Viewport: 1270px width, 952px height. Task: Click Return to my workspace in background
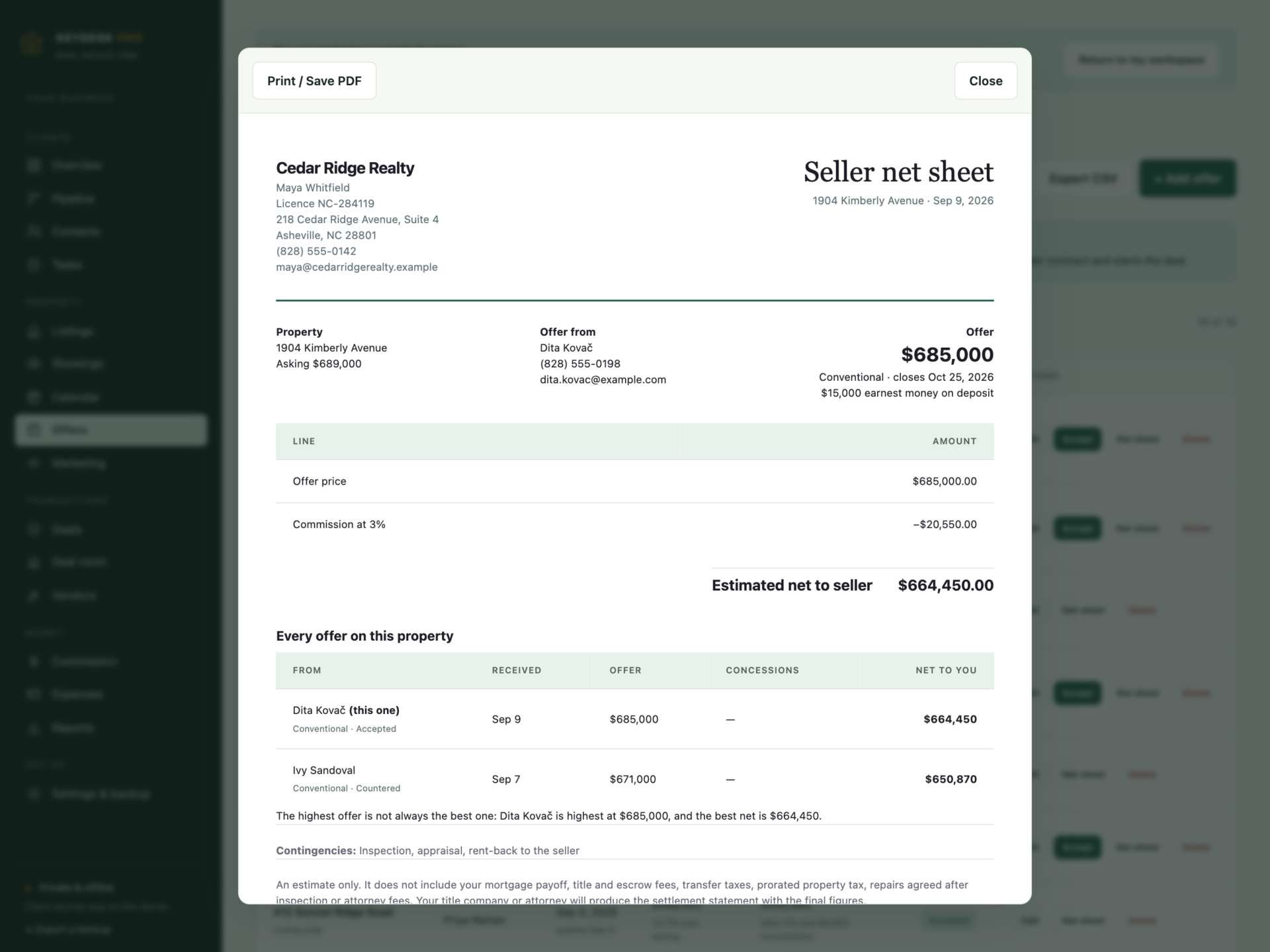coord(1142,59)
